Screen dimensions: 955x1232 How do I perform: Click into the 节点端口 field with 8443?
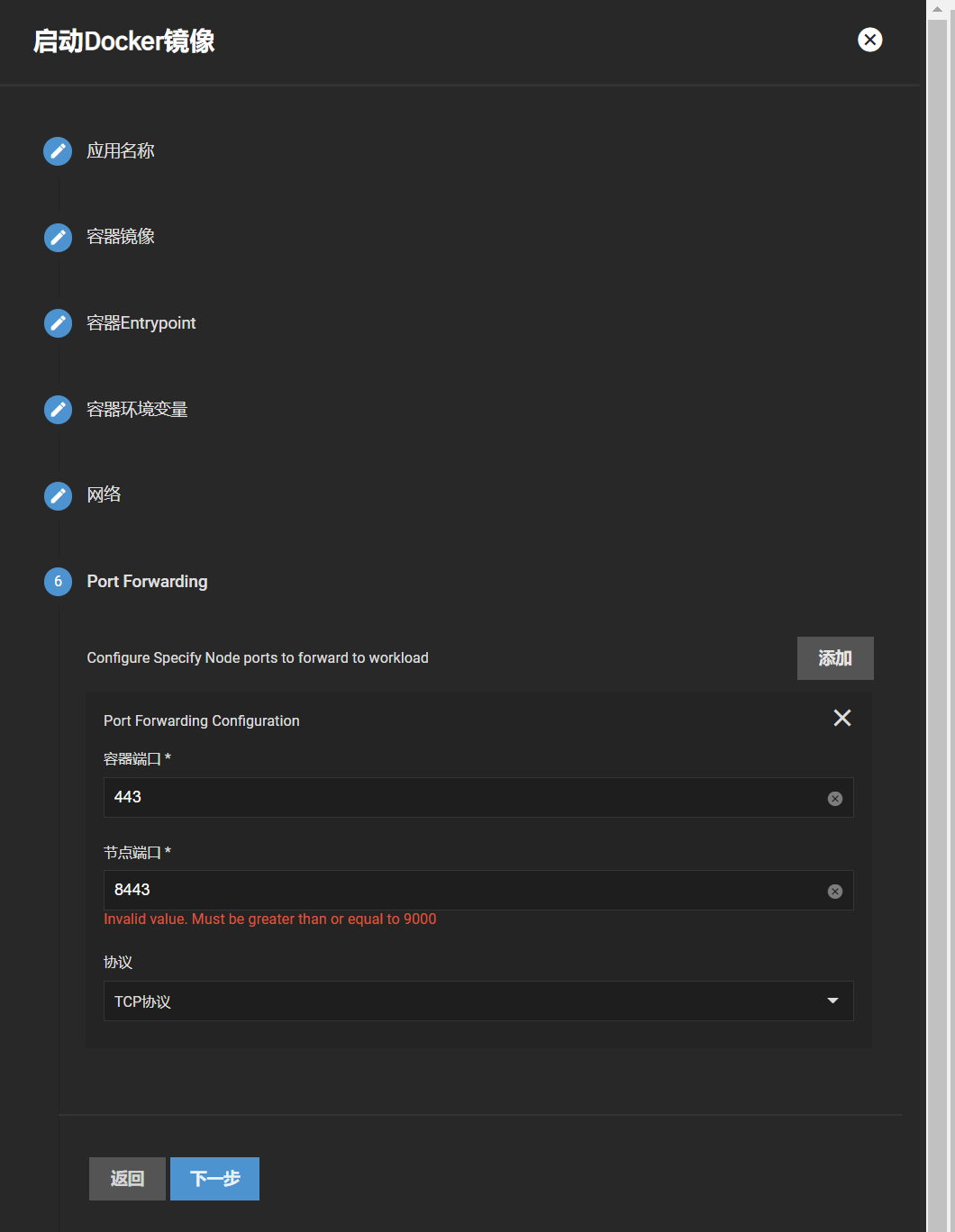[x=459, y=891]
